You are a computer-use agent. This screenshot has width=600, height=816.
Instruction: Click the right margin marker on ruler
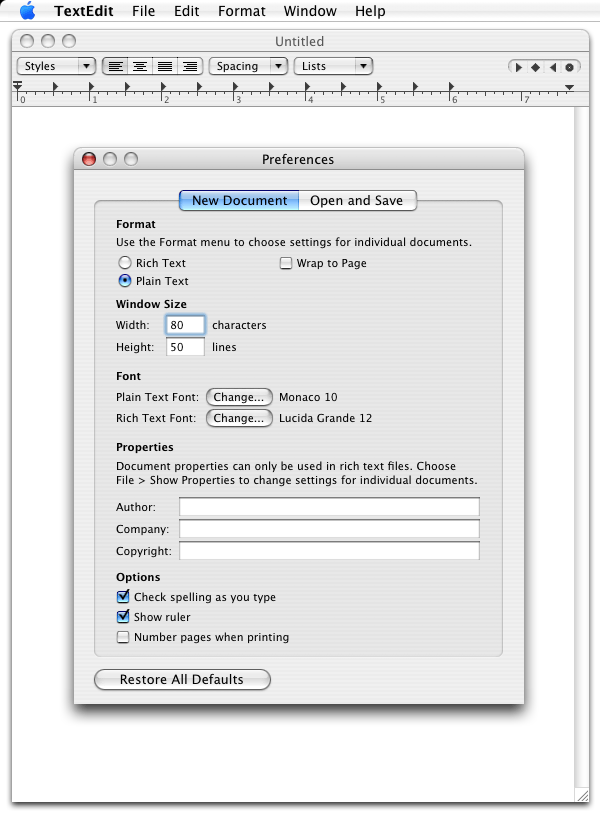[x=570, y=87]
